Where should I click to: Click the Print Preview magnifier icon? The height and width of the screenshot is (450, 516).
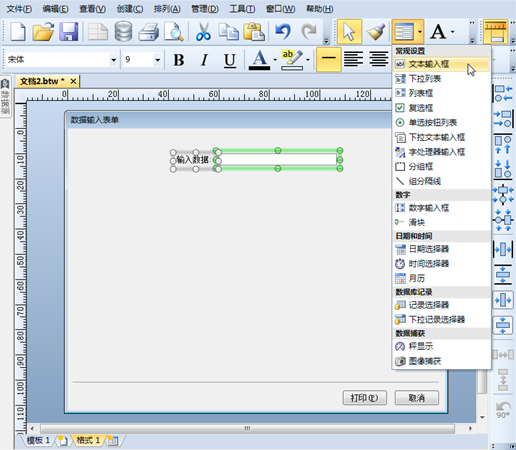(174, 32)
